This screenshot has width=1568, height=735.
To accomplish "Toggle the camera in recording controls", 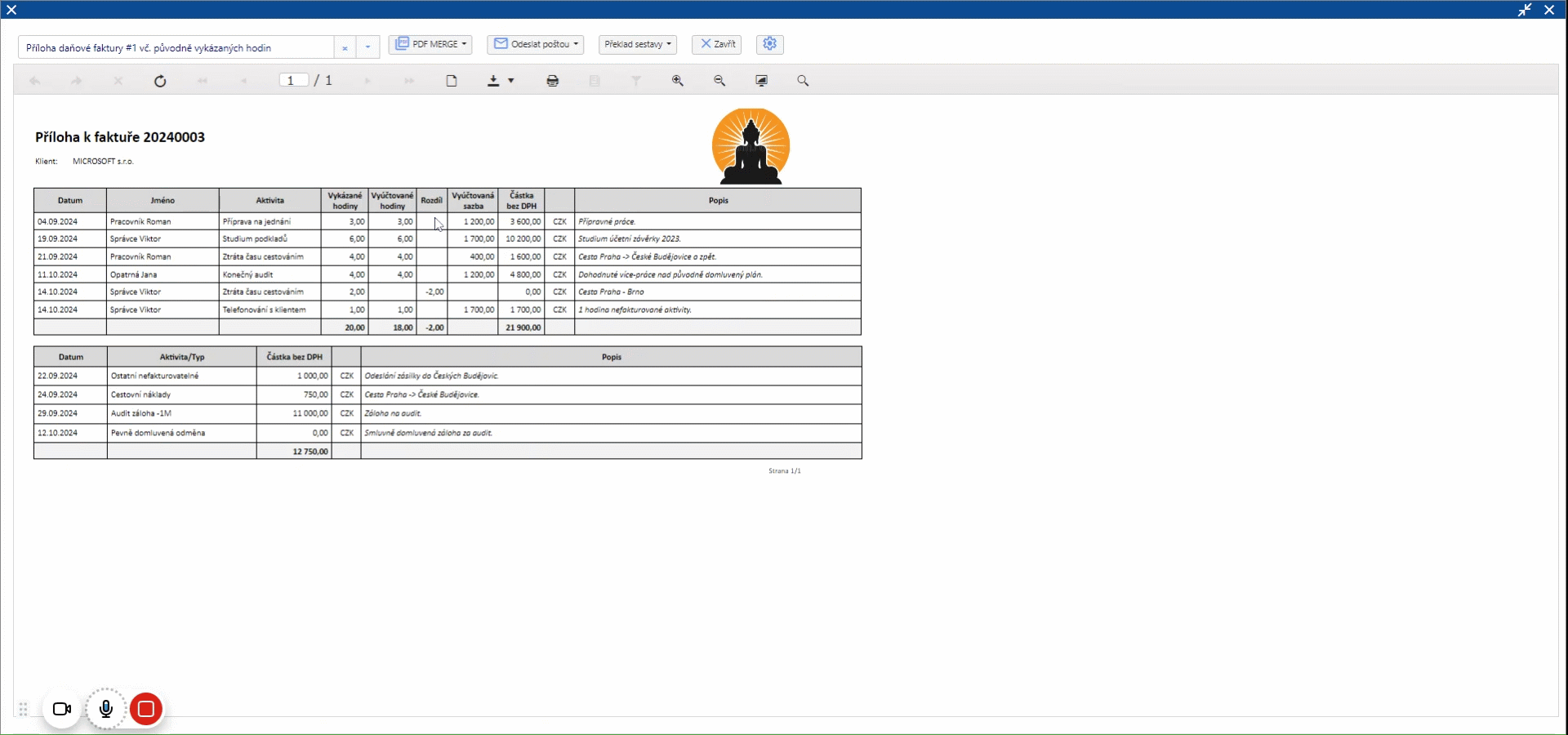I will click(62, 709).
